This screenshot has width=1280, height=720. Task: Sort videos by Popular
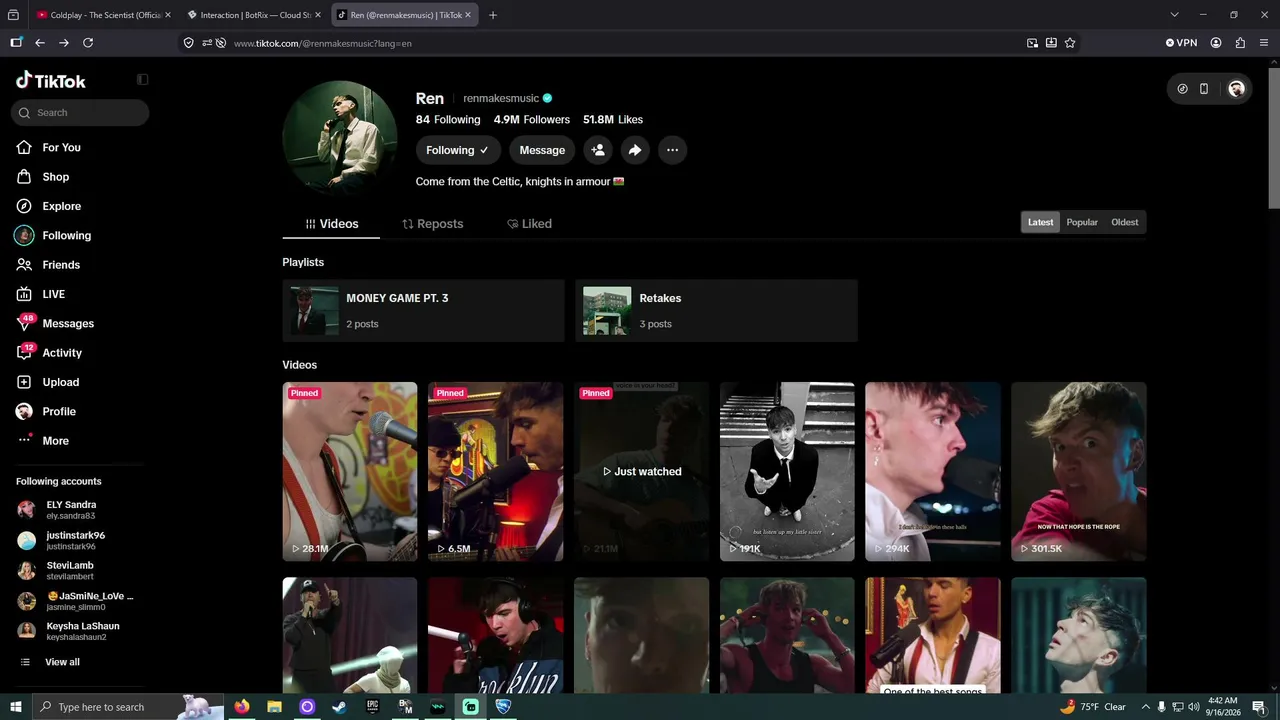pos(1082,222)
